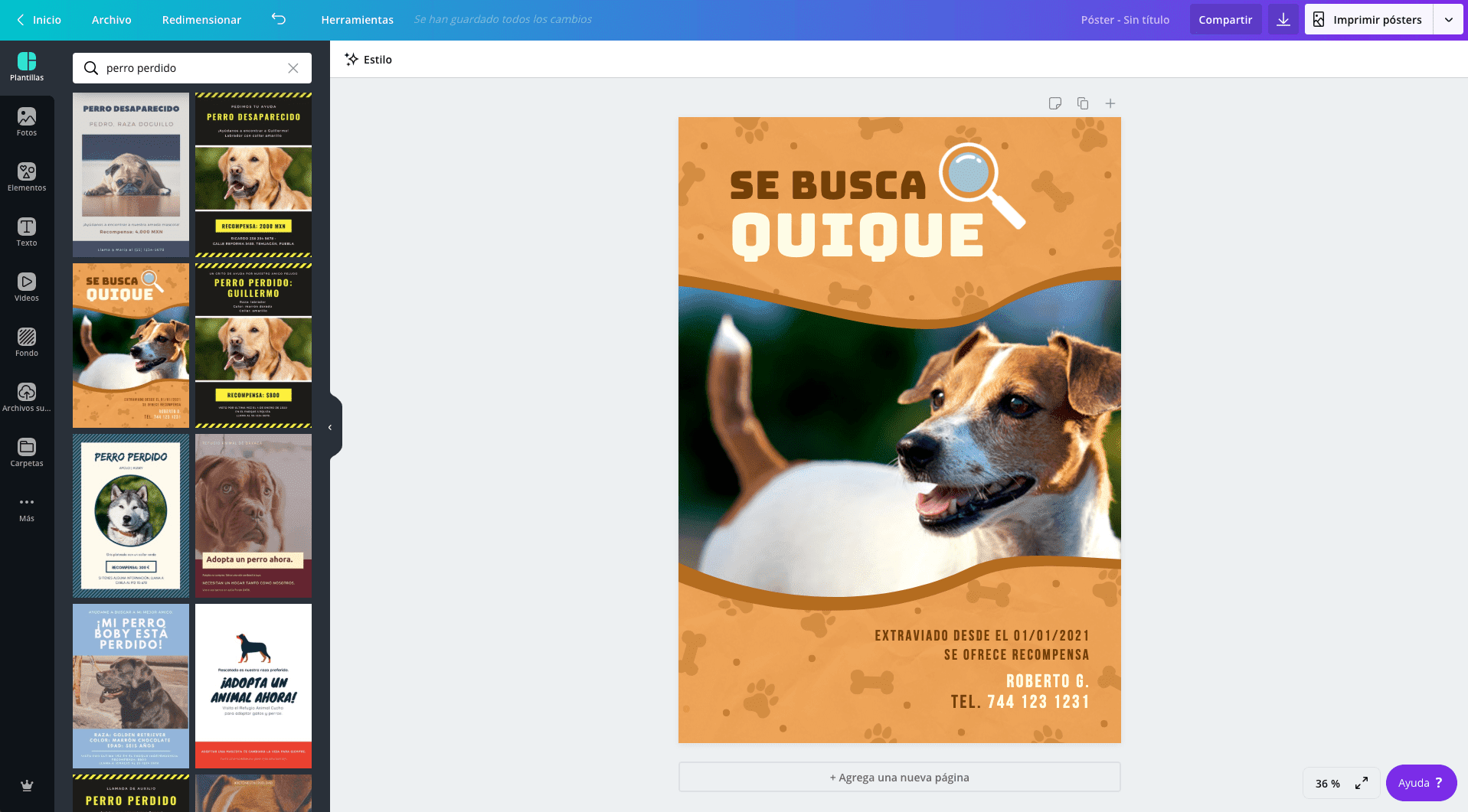
Task: Open the Ayuda help button
Action: [x=1421, y=783]
